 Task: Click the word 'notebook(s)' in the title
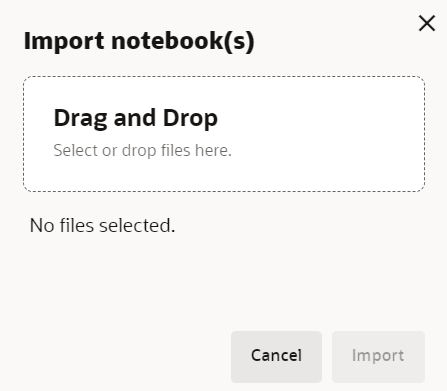(x=183, y=41)
